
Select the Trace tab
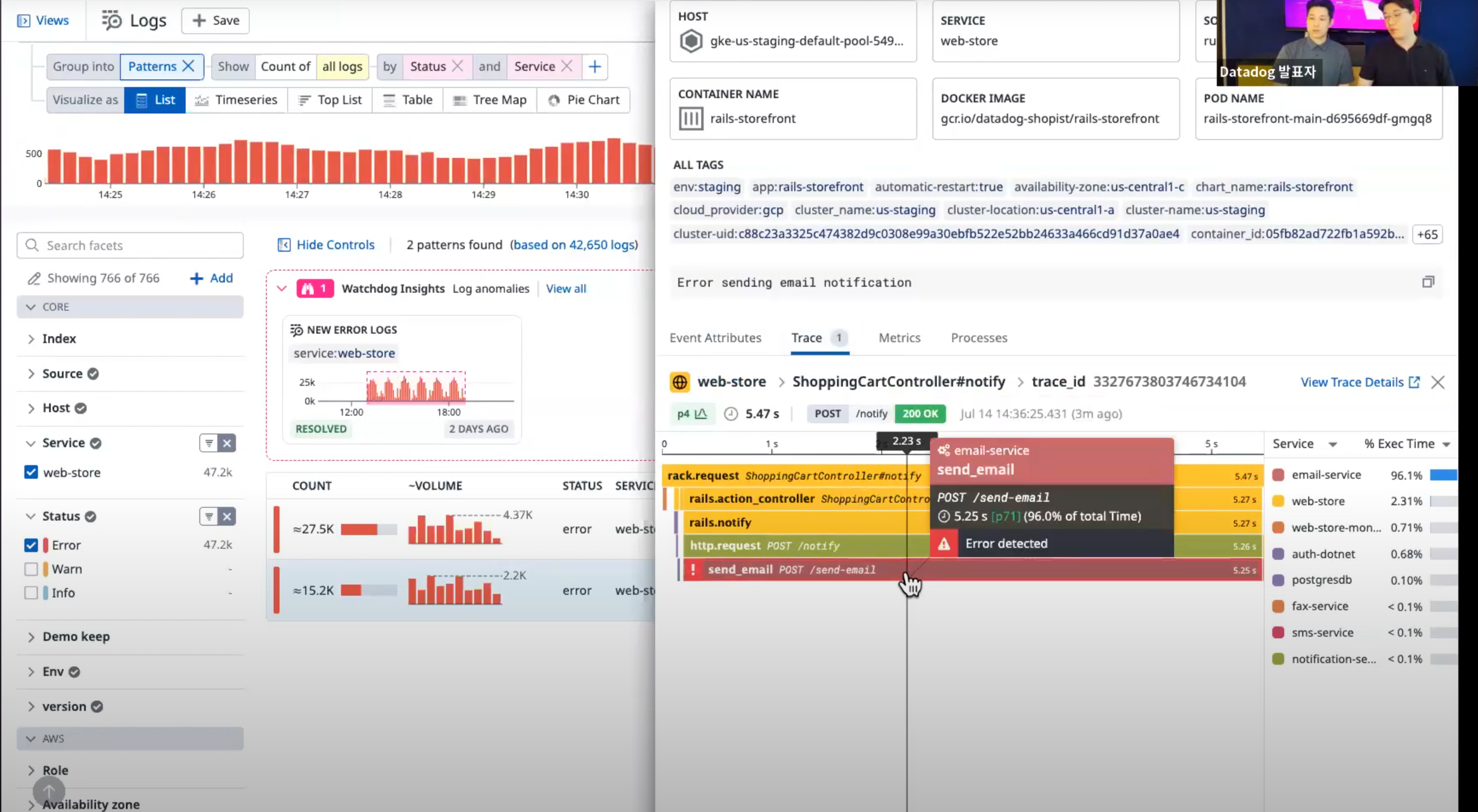(x=819, y=338)
